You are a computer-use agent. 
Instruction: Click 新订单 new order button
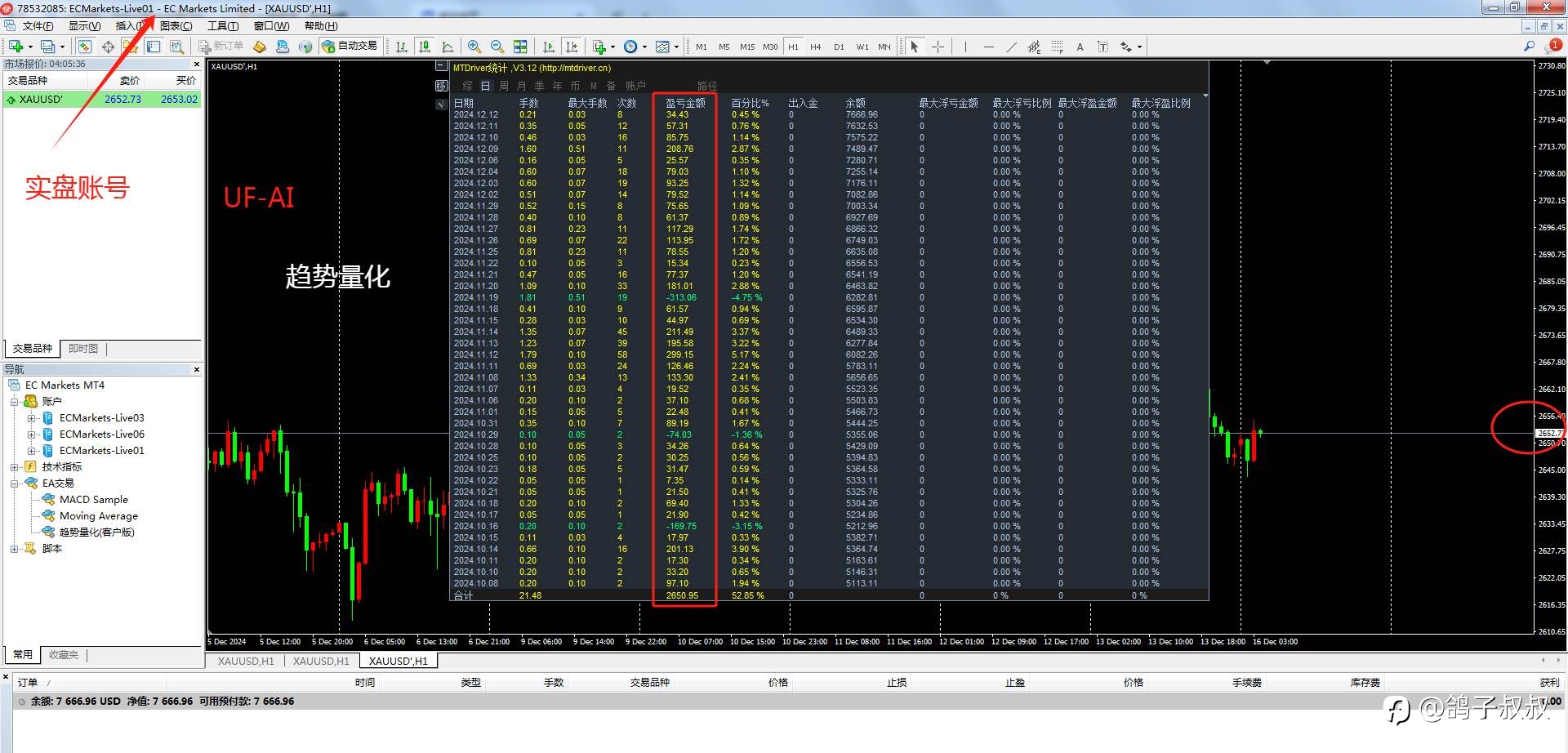(220, 47)
